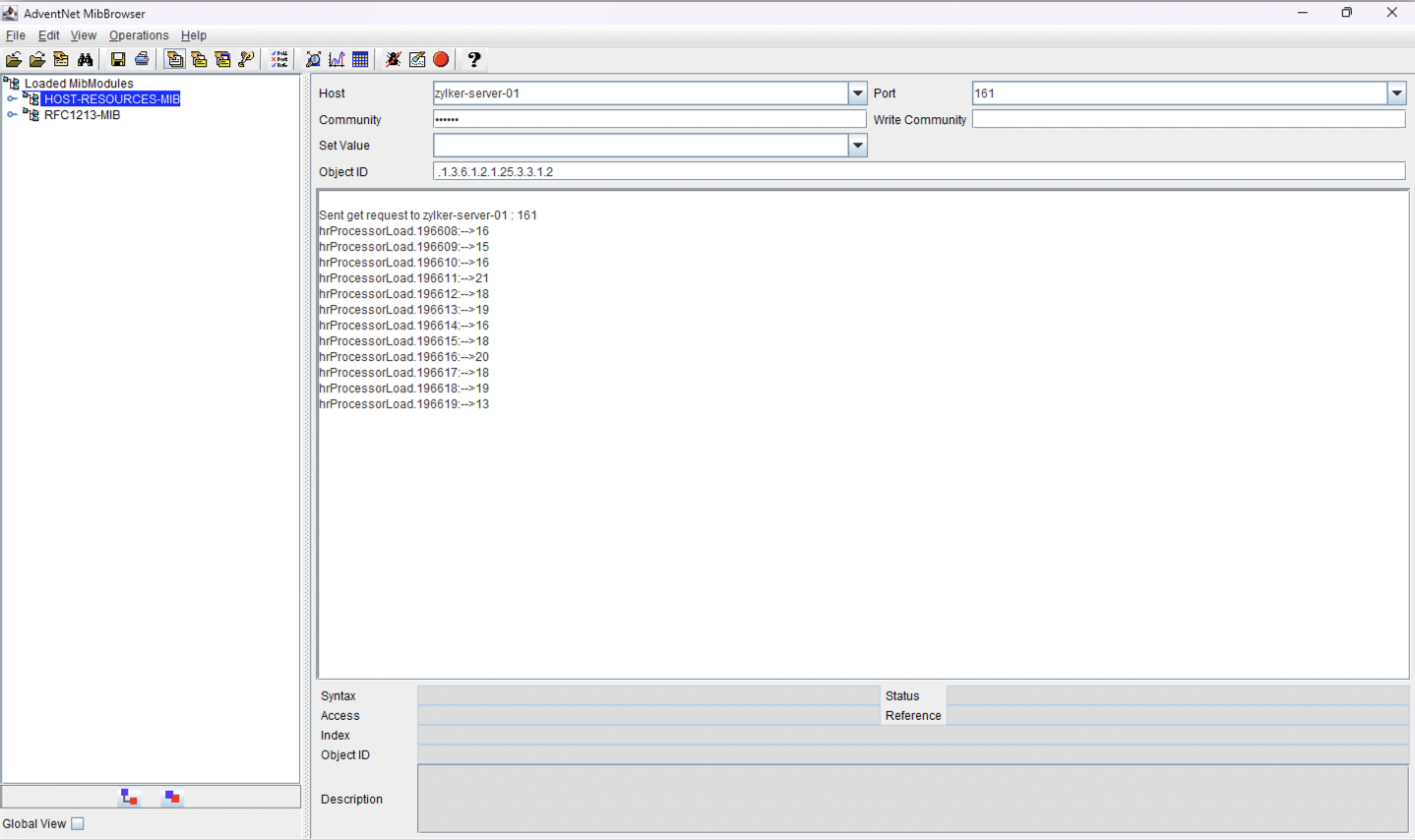Click the question mark help icon
This screenshot has height=840, width=1415.
click(474, 60)
